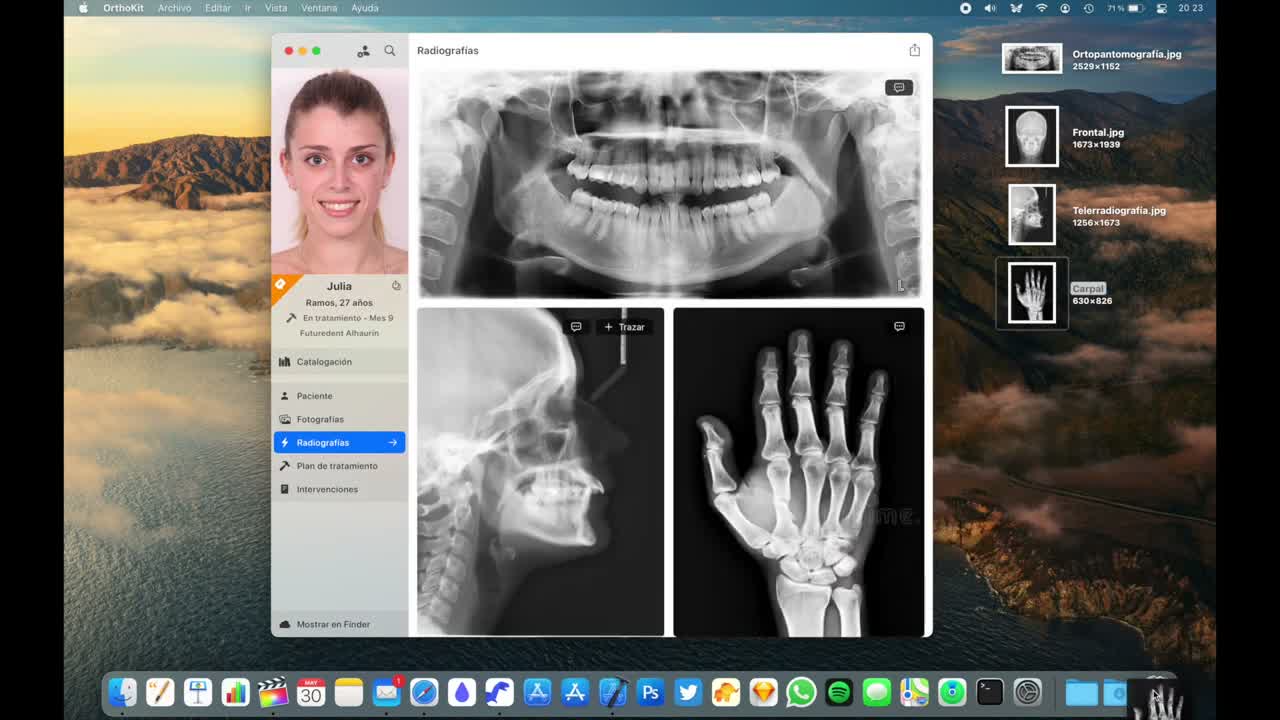Image resolution: width=1280 pixels, height=720 pixels.
Task: Open comment bubble on the lateral skull X-ray
Action: click(x=576, y=327)
